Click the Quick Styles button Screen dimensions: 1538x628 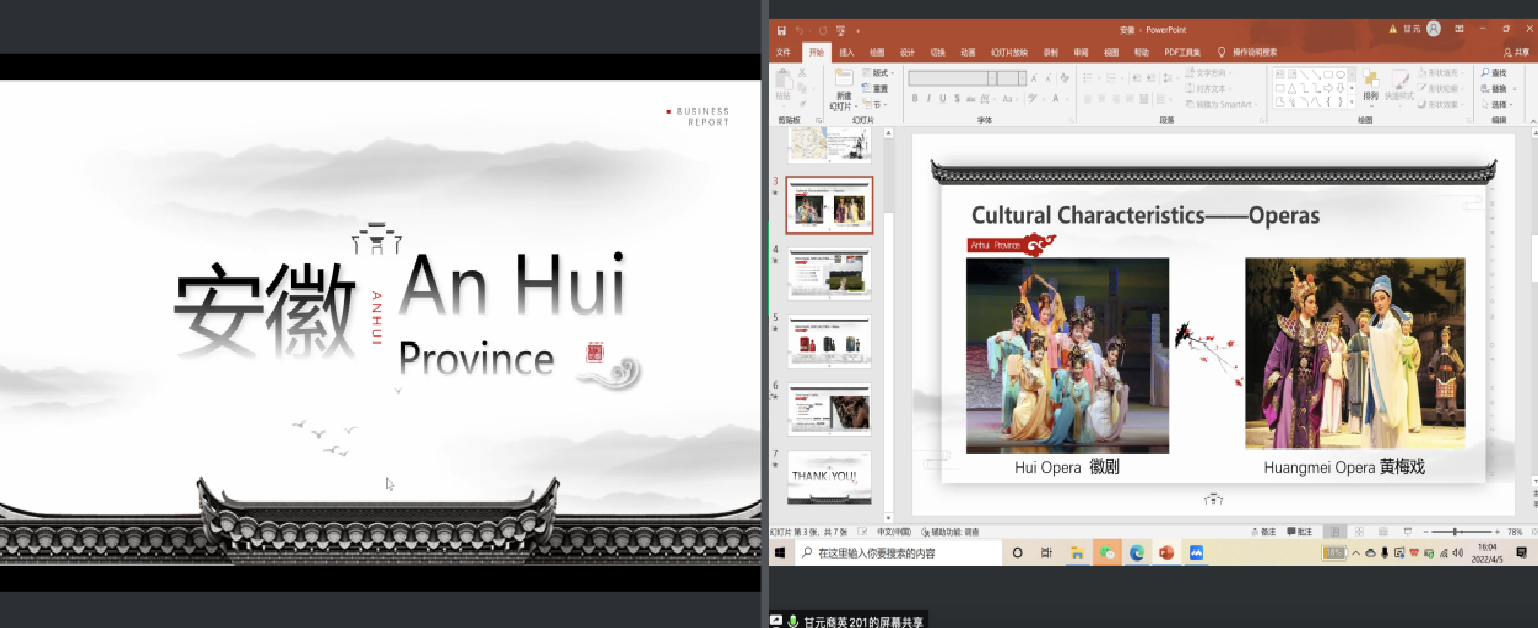pyautogui.click(x=1400, y=88)
